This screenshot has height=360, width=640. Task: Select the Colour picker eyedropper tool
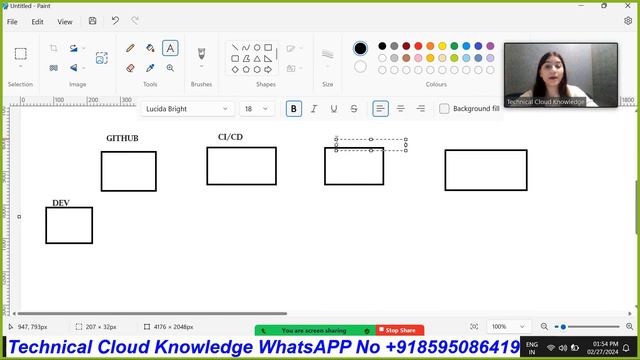(150, 68)
